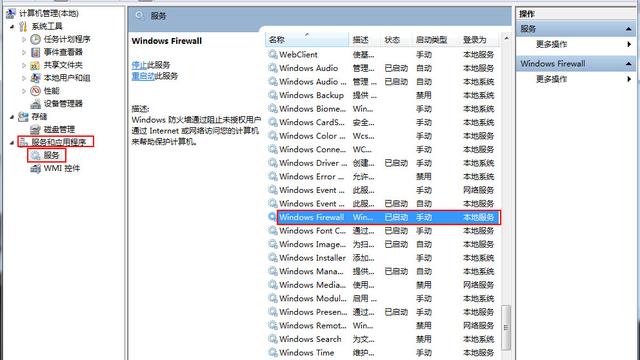Select the Windows Color ... service row
This screenshot has height=360, width=640.
coord(383,136)
